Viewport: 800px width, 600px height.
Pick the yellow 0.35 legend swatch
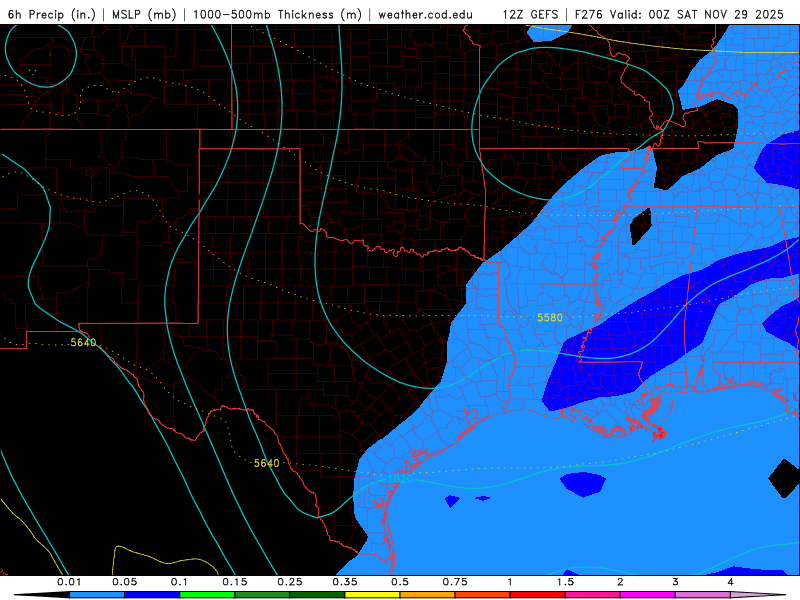(372, 595)
